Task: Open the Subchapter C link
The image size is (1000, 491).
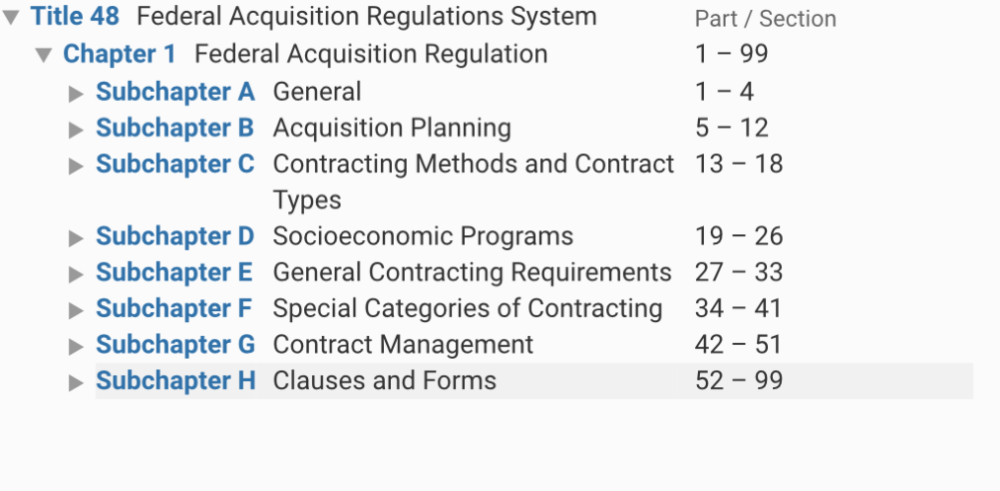Action: click(x=175, y=164)
